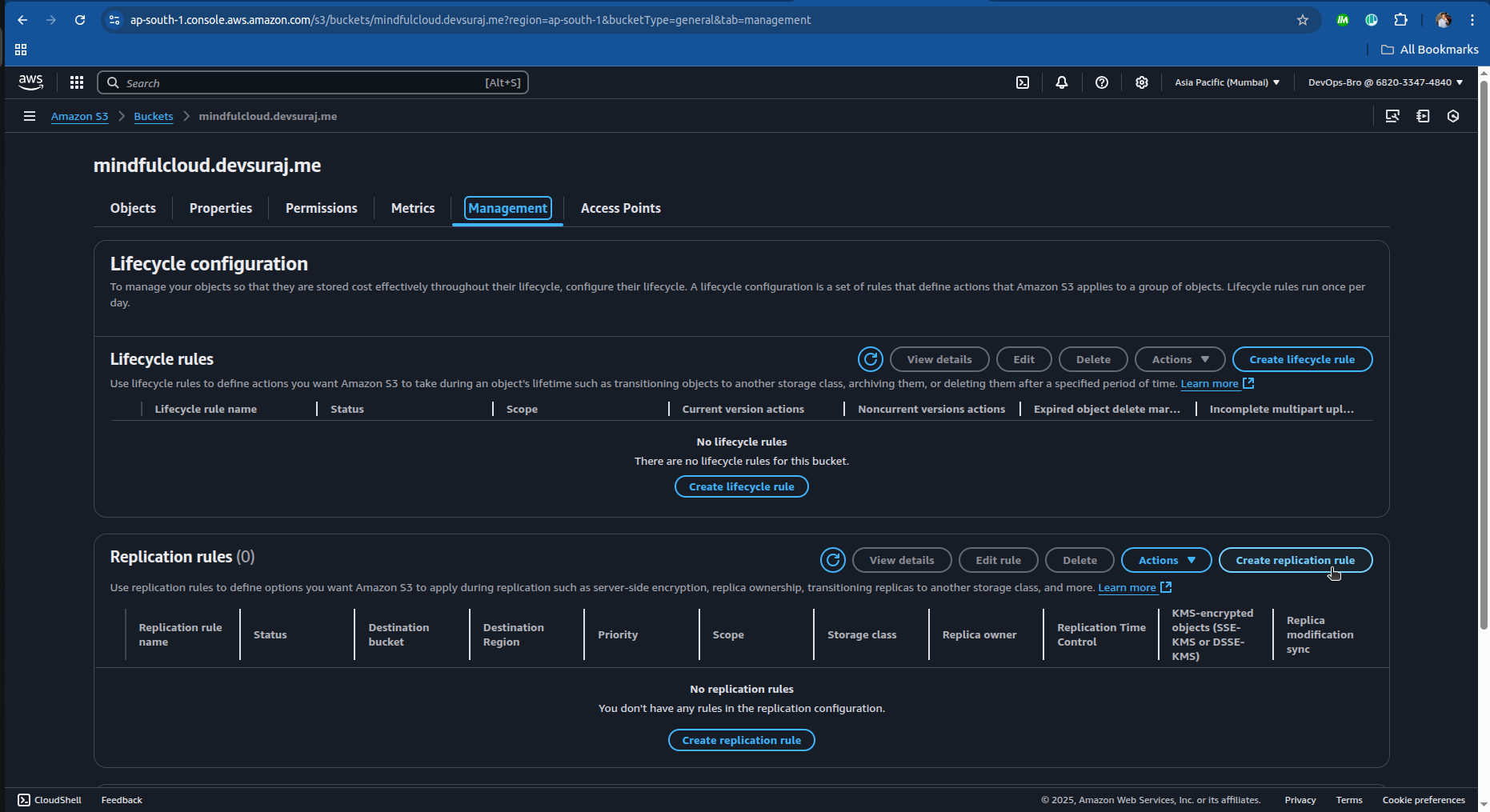1490x812 pixels.
Task: Open Cookie preferences in the footer
Action: 1424,800
